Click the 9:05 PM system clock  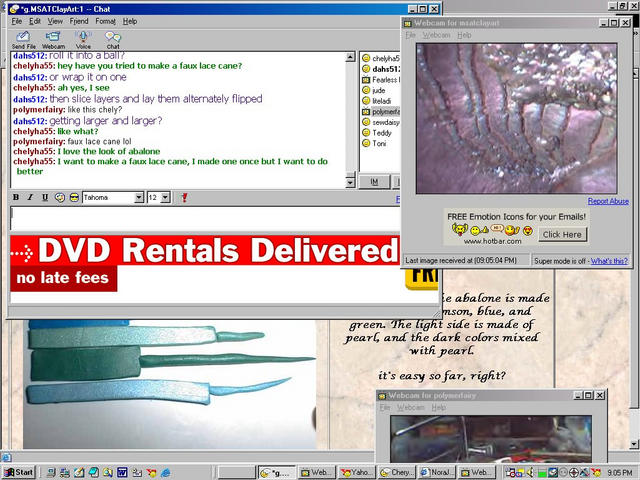620,472
